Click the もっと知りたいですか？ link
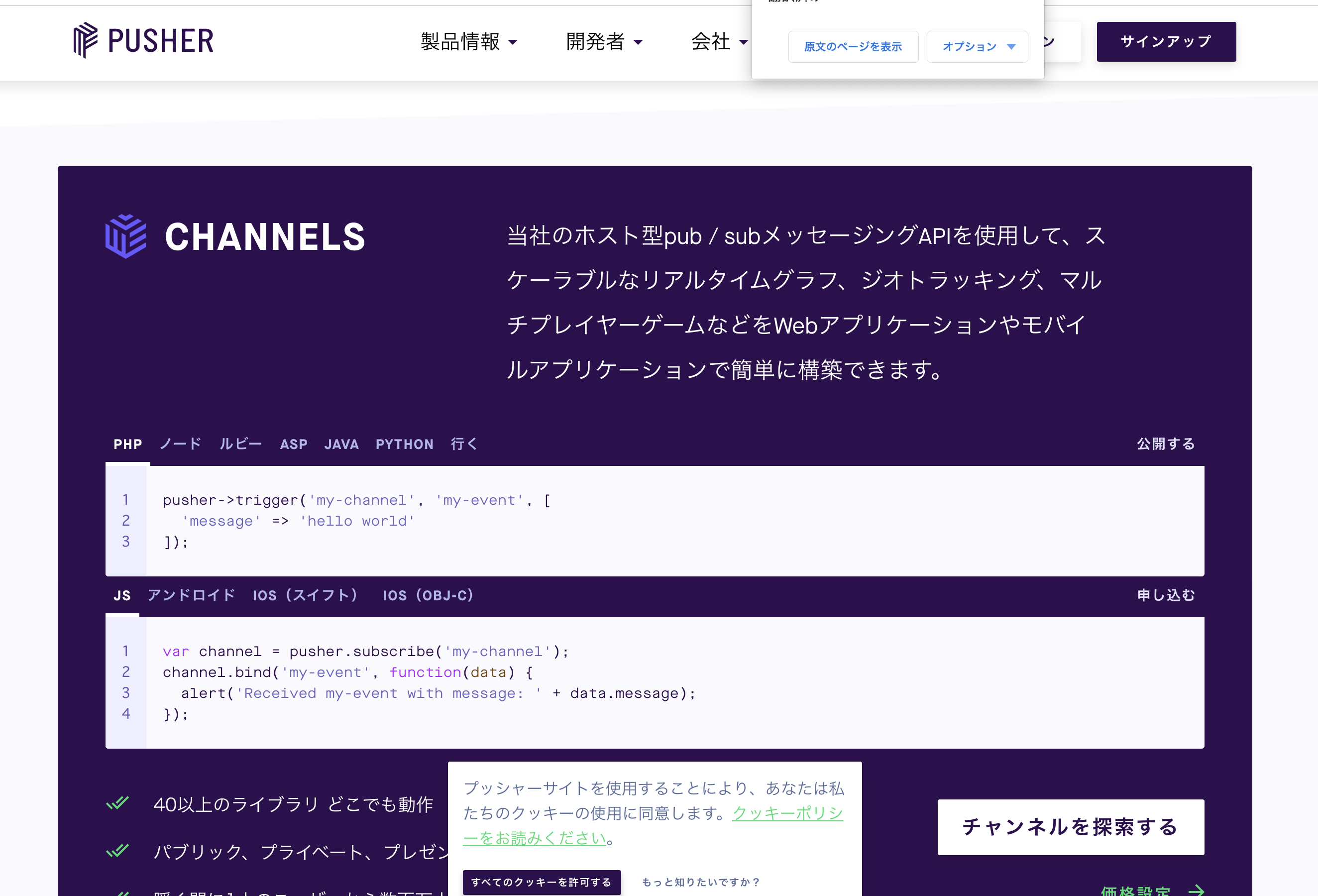 click(700, 882)
